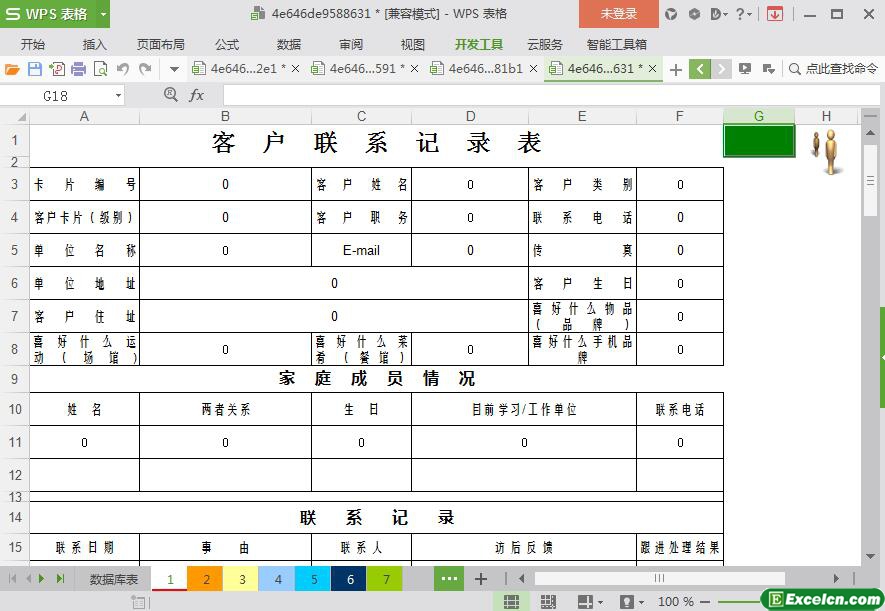The width and height of the screenshot is (885, 611).
Task: Click the Print icon
Action: tap(79, 69)
